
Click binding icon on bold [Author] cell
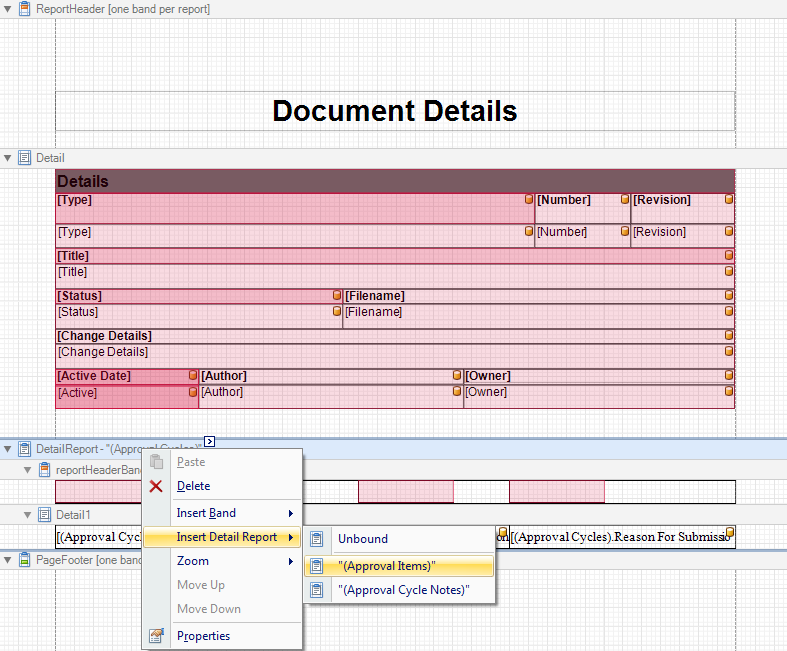[457, 375]
